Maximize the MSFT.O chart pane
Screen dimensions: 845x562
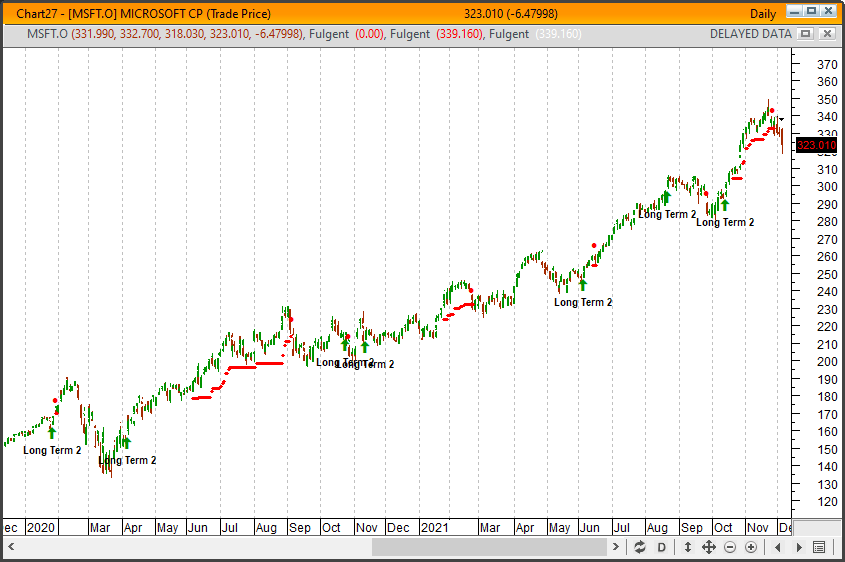805,33
